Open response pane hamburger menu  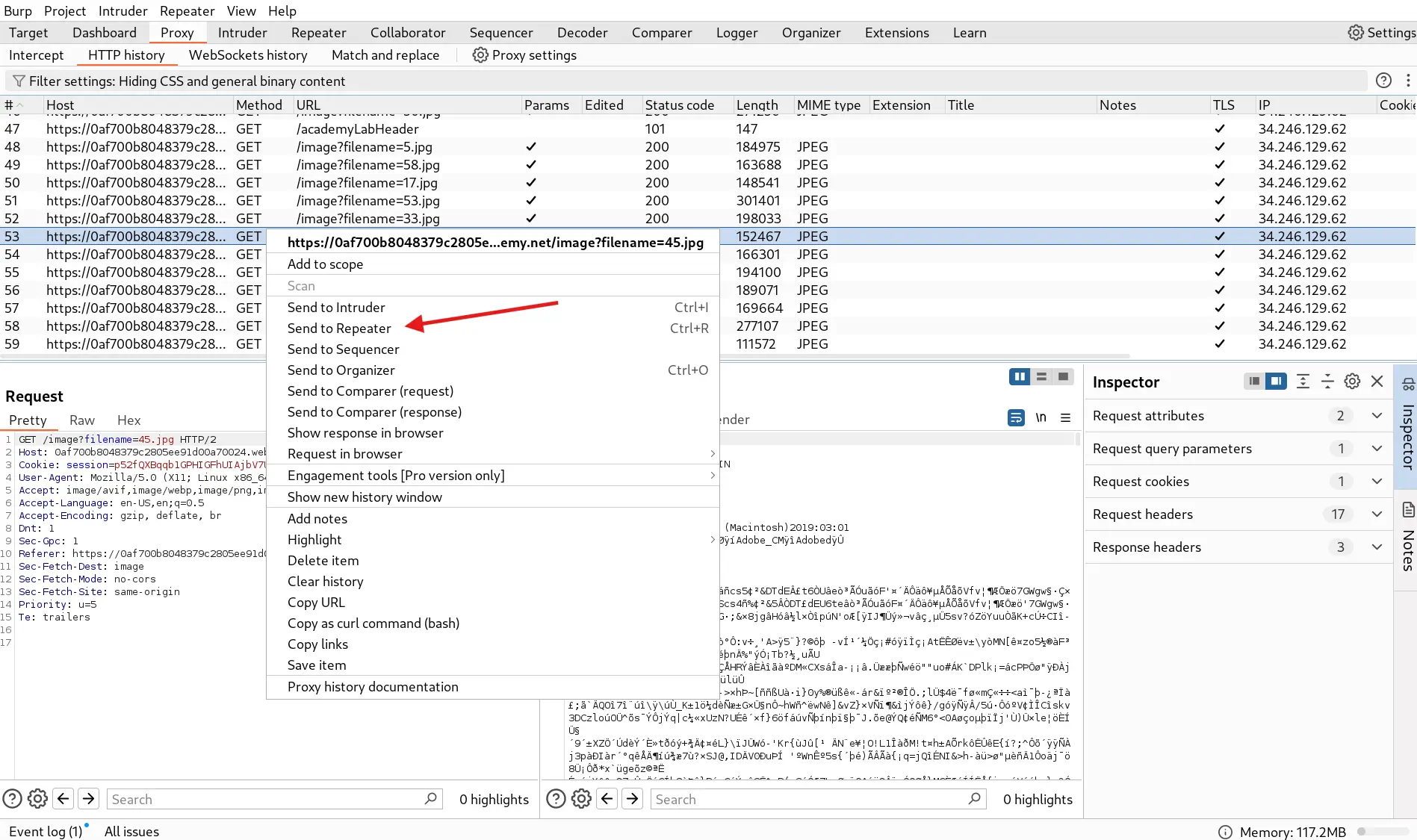tap(1066, 417)
